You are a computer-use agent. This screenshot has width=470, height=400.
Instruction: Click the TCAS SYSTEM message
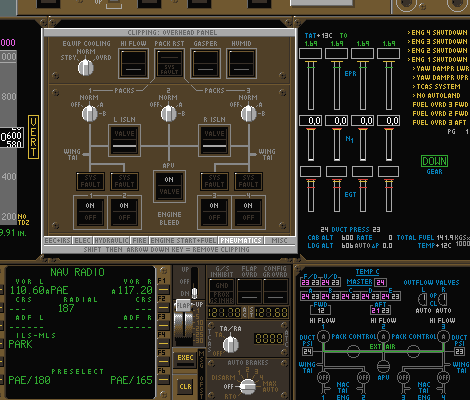tap(436, 87)
